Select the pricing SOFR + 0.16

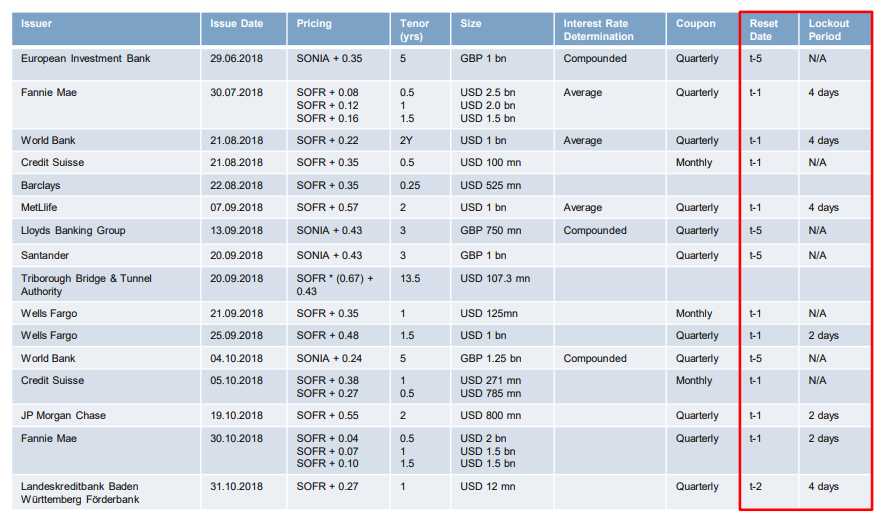click(x=328, y=118)
